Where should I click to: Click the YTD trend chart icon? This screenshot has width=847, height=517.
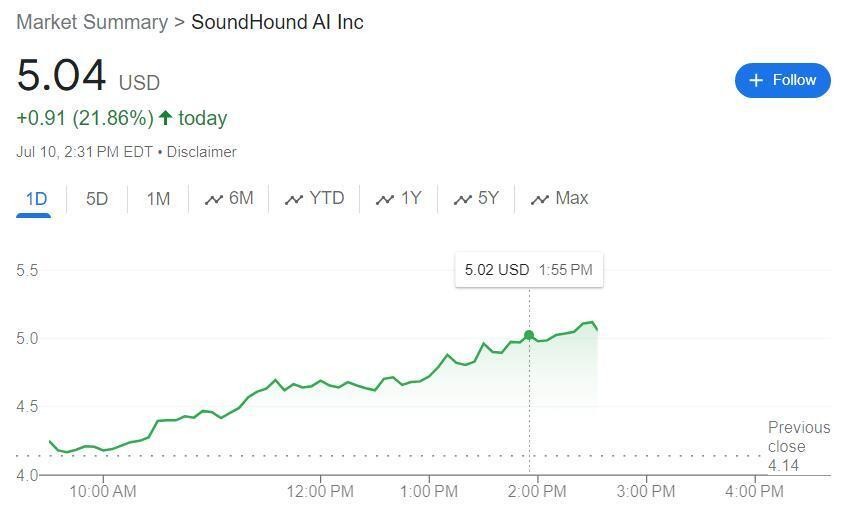click(293, 199)
